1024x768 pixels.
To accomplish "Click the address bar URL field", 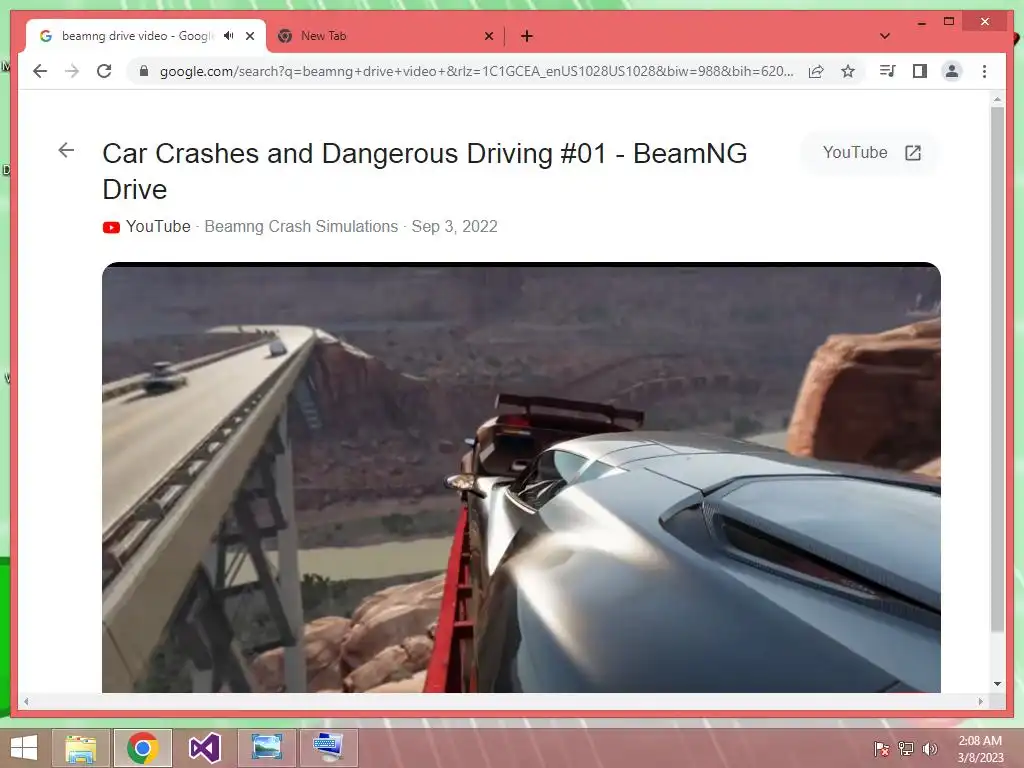I will click(477, 71).
